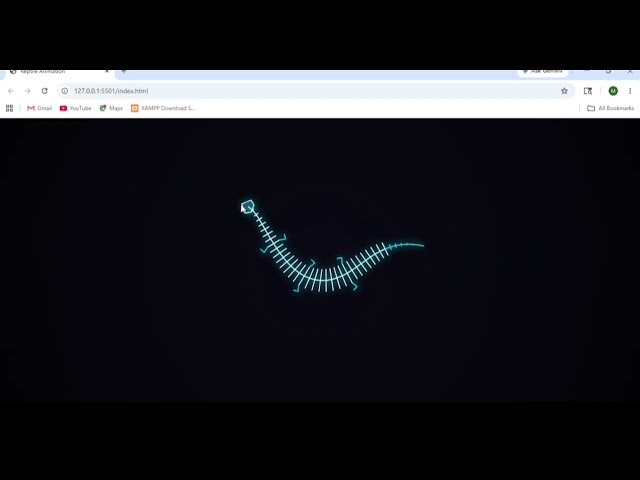Open the Gmail bookmark

(x=39, y=108)
